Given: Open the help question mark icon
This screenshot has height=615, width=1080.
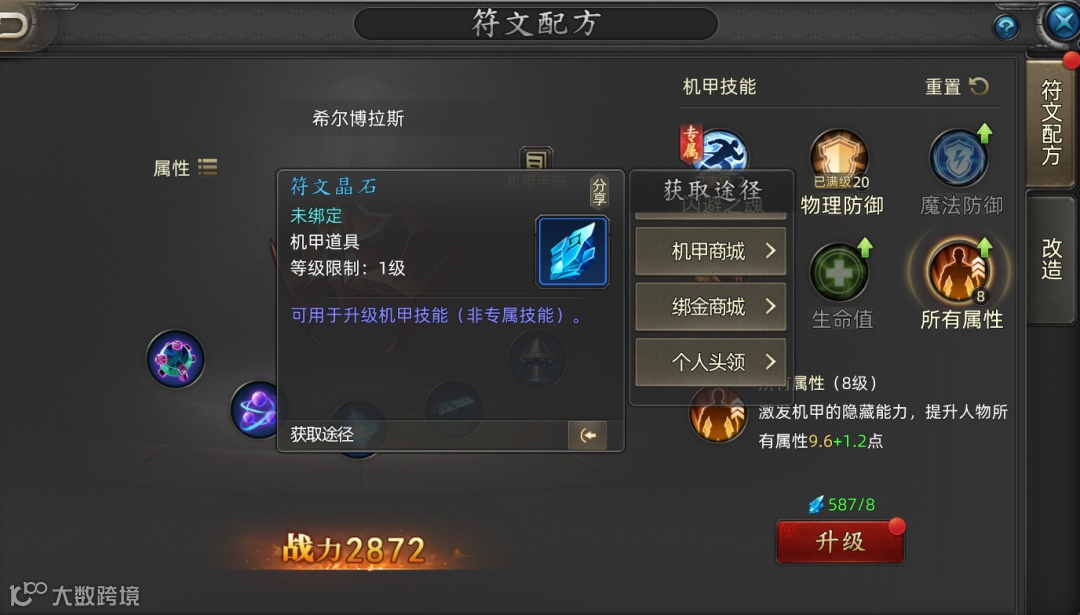Looking at the screenshot, I should click(1006, 27).
